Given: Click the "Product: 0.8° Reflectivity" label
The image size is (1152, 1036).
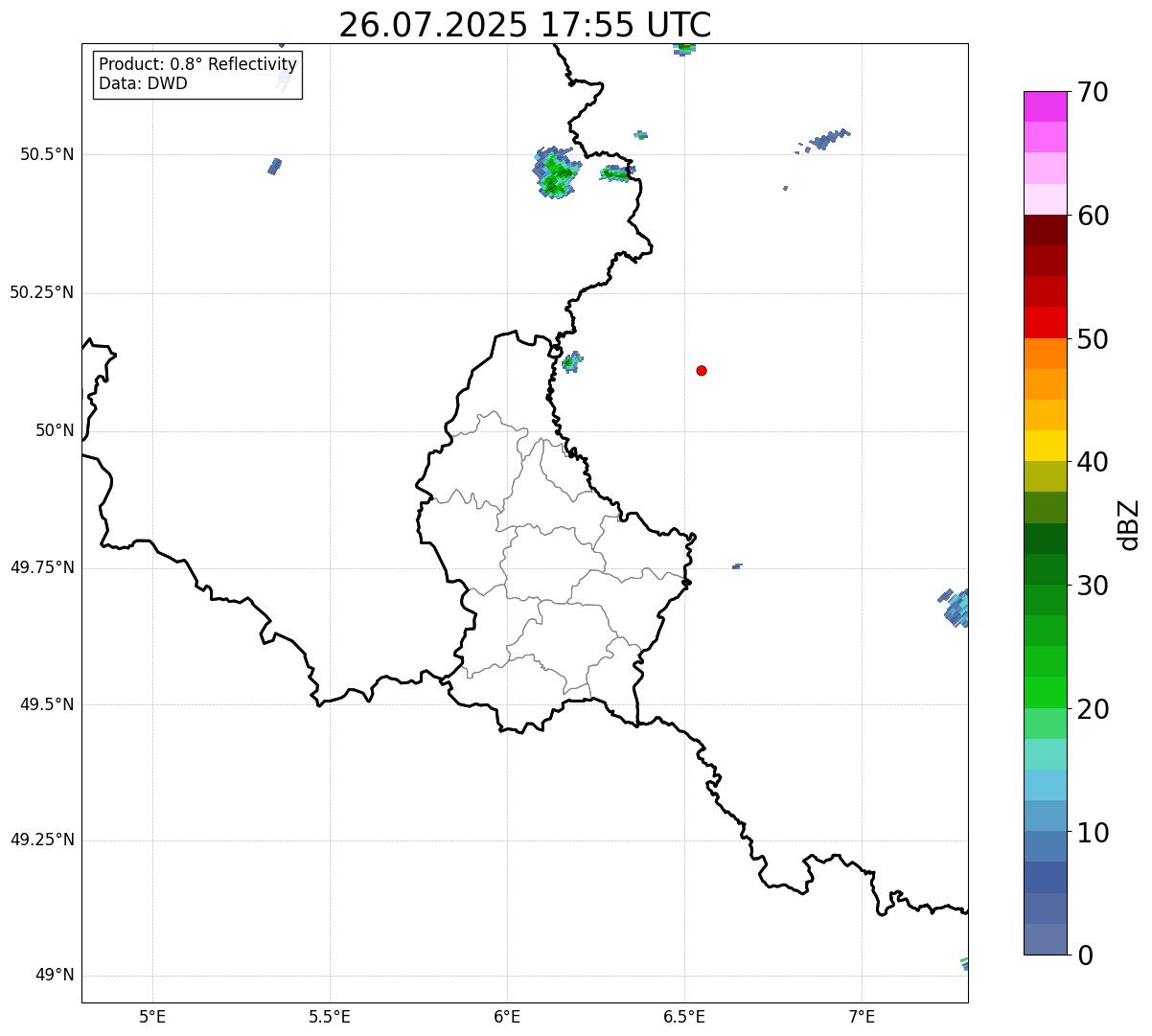Looking at the screenshot, I should click(198, 64).
